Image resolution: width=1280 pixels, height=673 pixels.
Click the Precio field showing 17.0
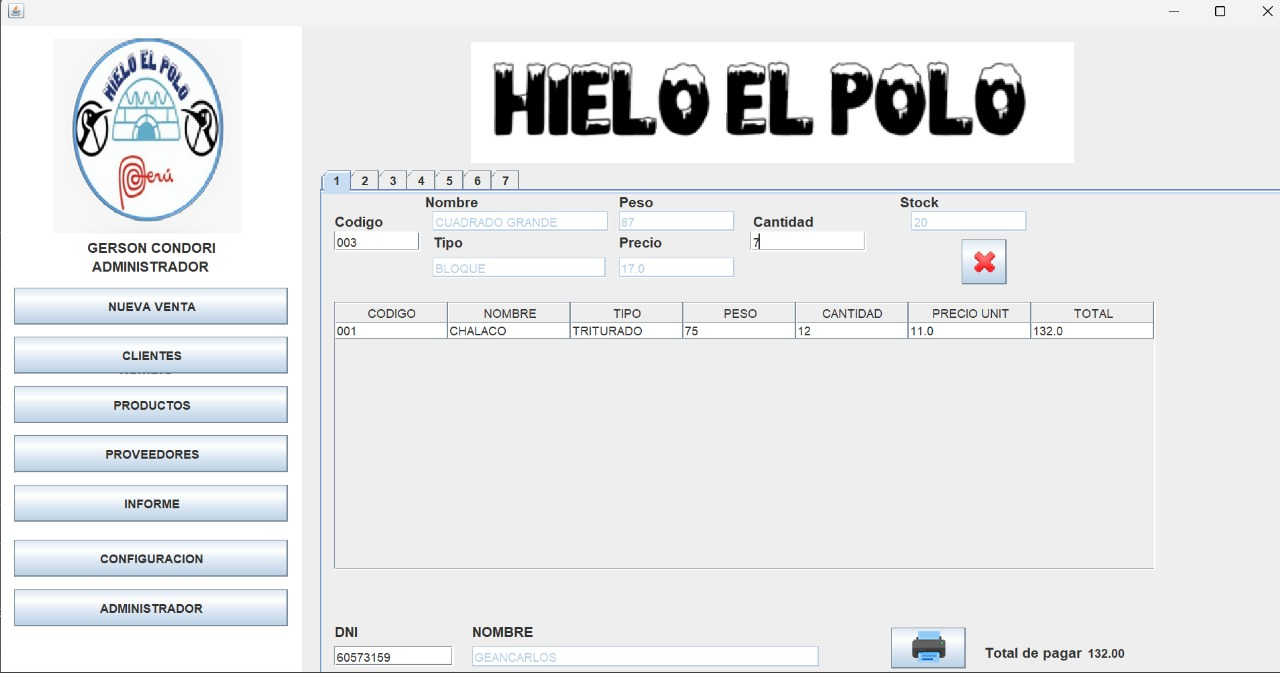676,267
